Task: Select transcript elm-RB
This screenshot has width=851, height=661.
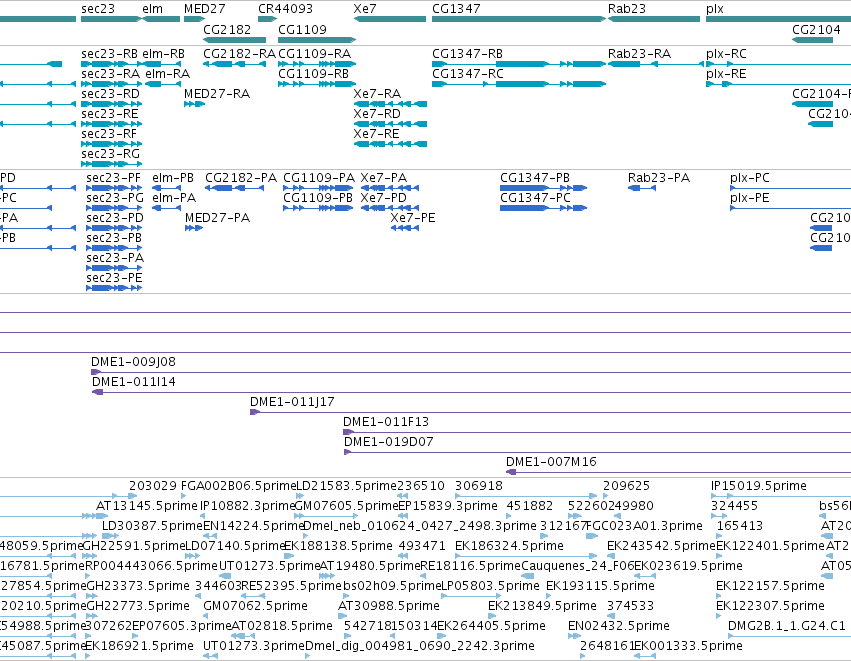Action: pyautogui.click(x=161, y=64)
